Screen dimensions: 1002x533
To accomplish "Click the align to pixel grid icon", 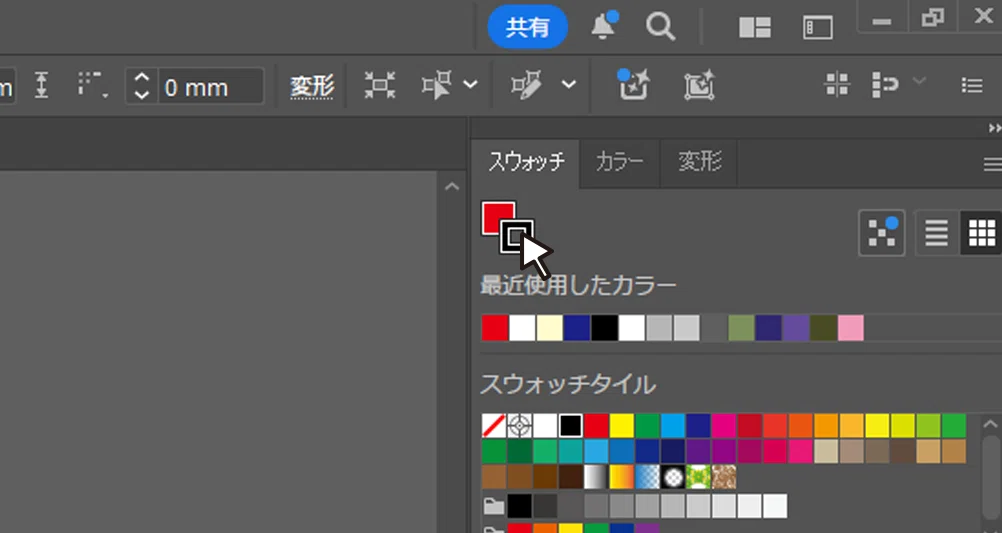I will [836, 84].
